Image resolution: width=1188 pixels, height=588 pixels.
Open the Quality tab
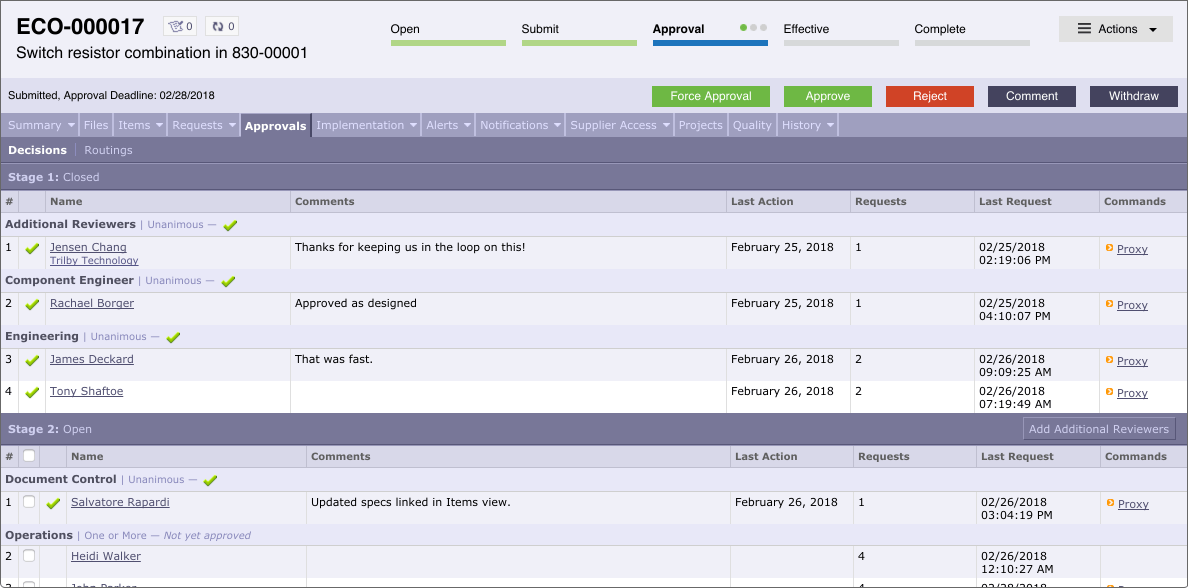pyautogui.click(x=752, y=125)
